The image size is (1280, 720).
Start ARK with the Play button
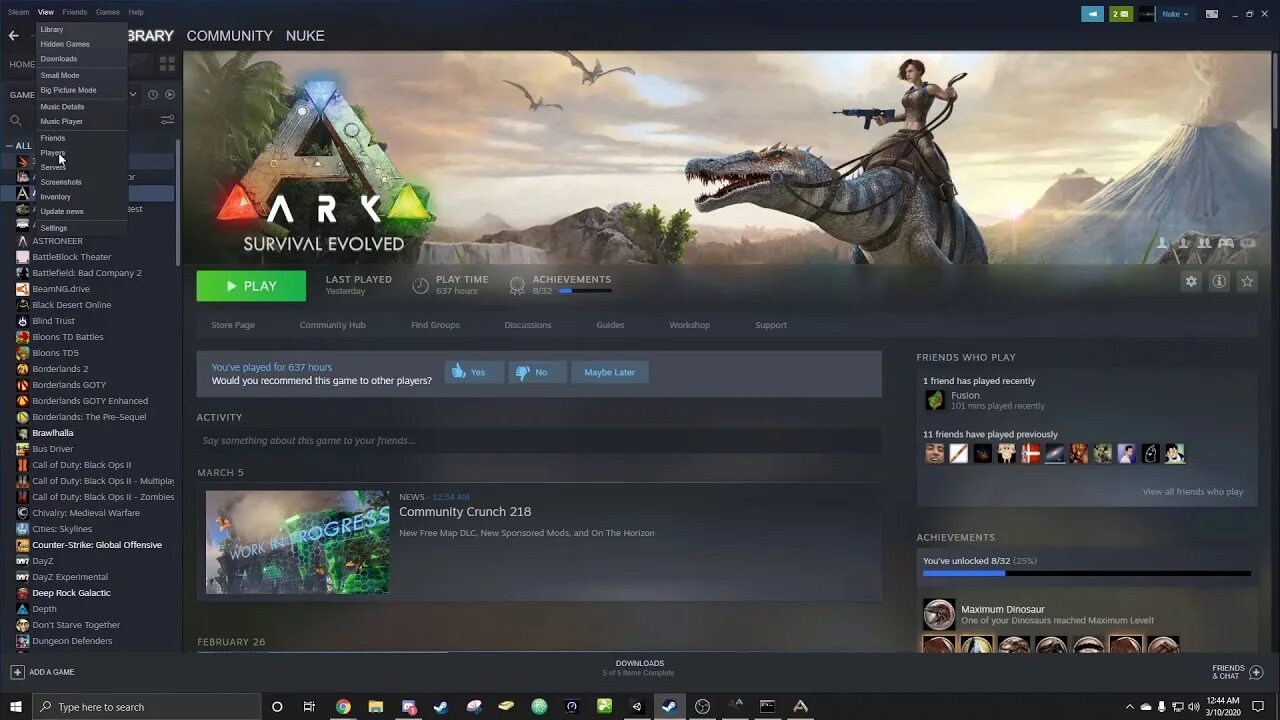click(x=251, y=286)
